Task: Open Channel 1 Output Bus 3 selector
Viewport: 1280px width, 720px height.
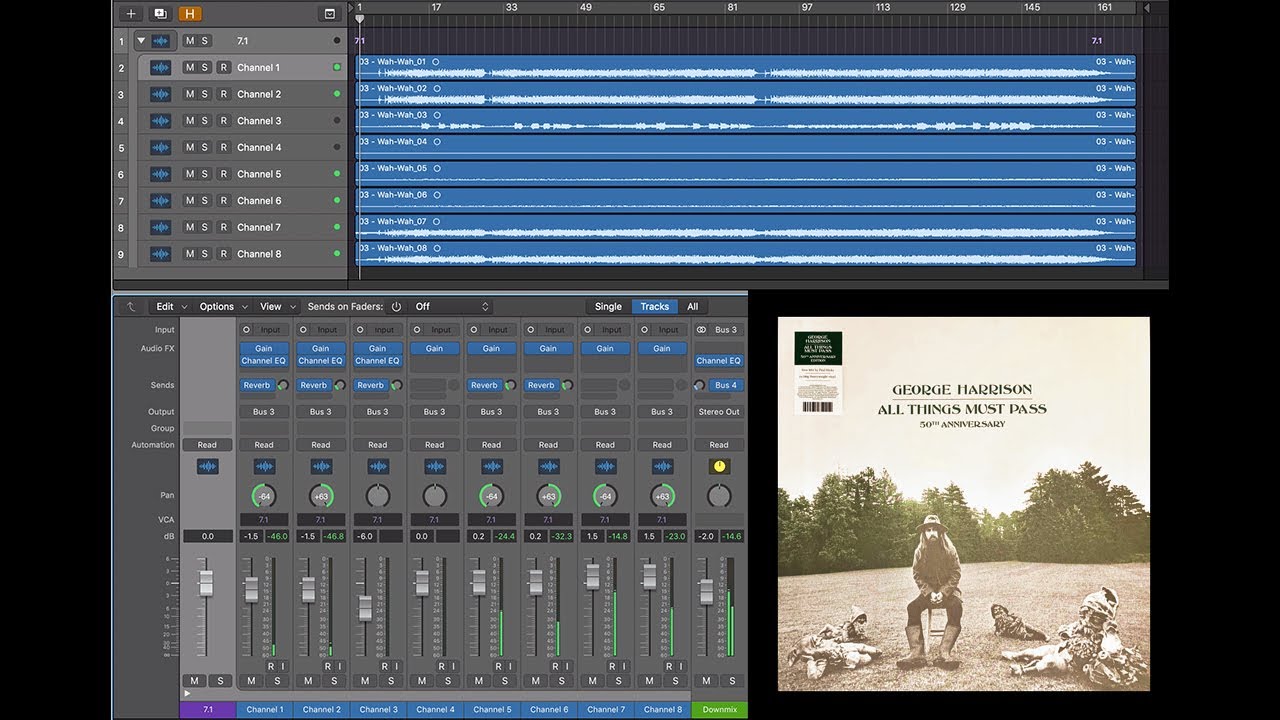Action: tap(264, 411)
